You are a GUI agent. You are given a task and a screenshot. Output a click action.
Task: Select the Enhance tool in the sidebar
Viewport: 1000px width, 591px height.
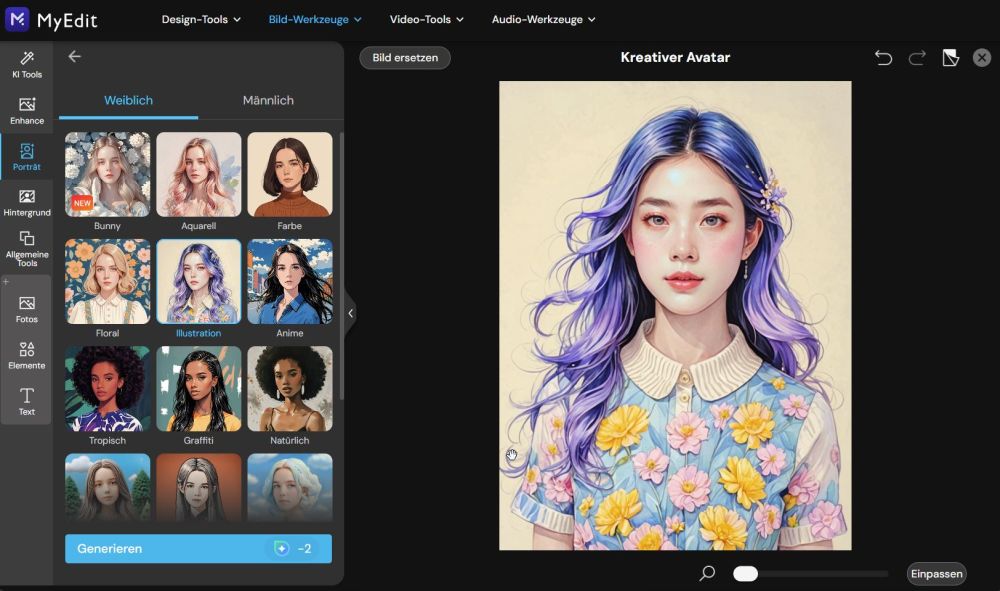pos(27,108)
